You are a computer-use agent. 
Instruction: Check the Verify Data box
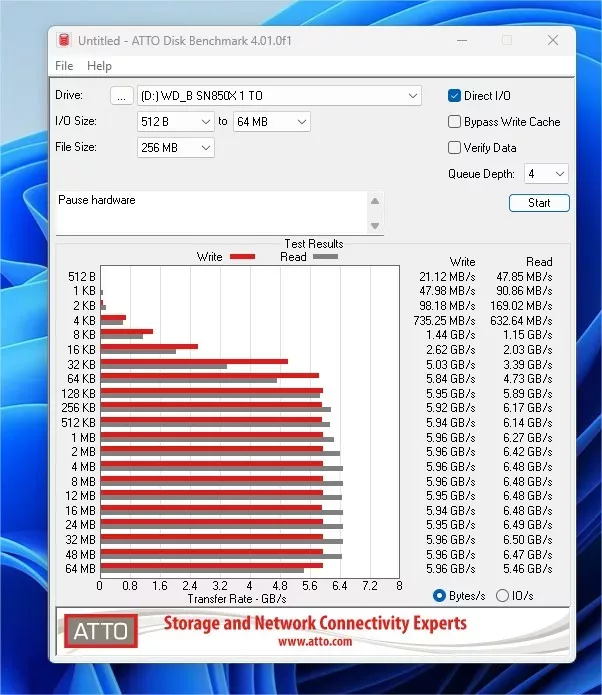pos(455,148)
